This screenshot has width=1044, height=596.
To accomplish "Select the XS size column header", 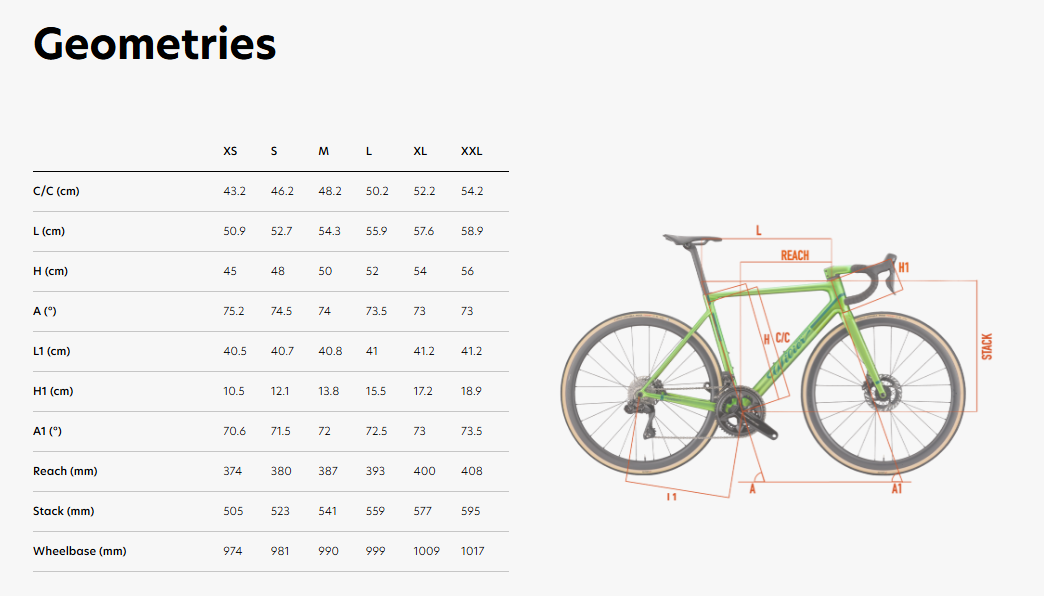I will pyautogui.click(x=230, y=151).
